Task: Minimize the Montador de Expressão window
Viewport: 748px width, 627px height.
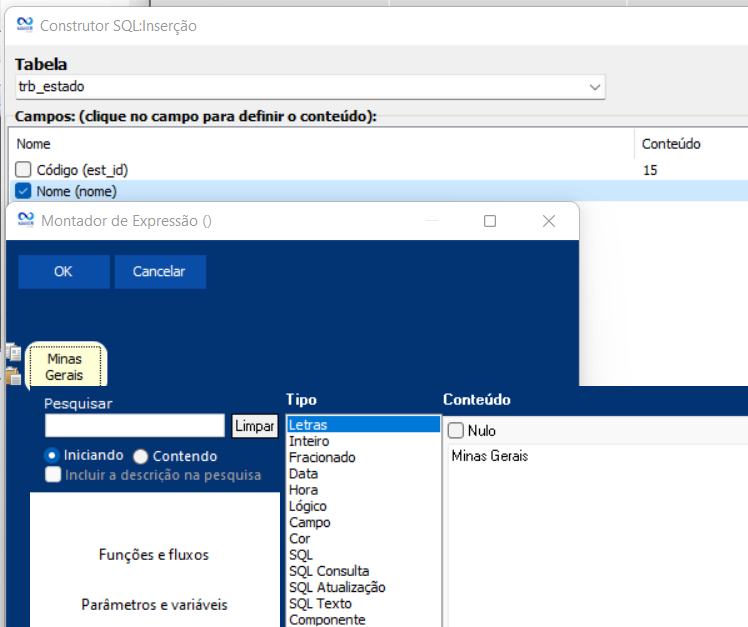Action: pos(432,221)
